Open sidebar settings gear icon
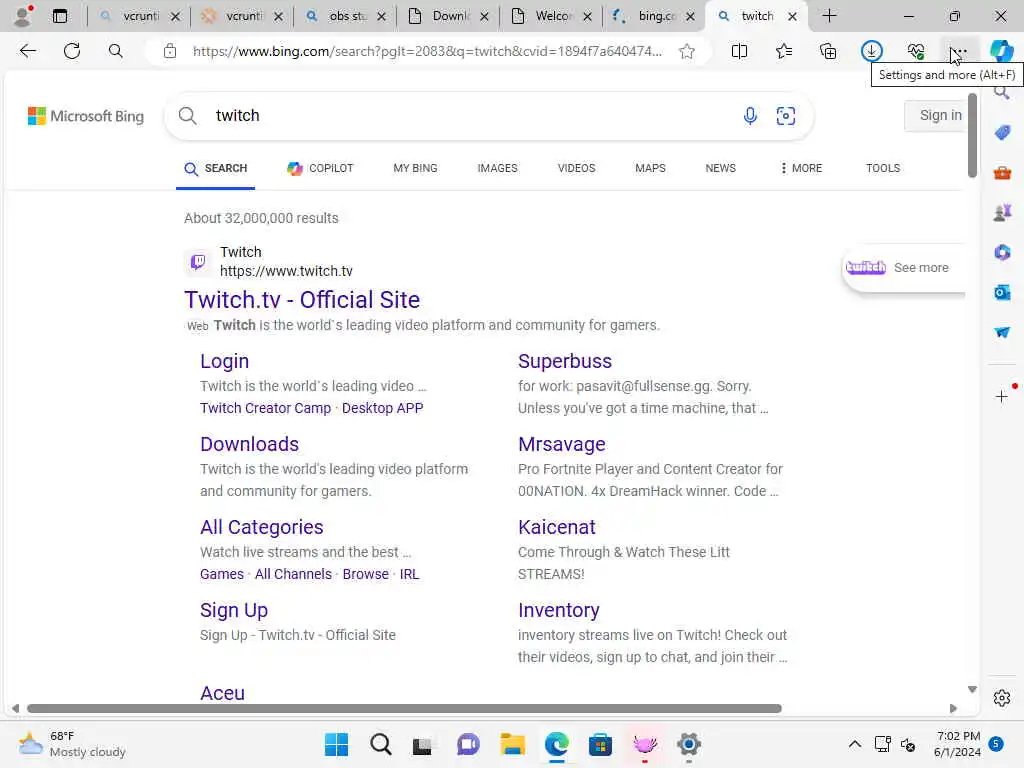1024x768 pixels. pos(1002,698)
